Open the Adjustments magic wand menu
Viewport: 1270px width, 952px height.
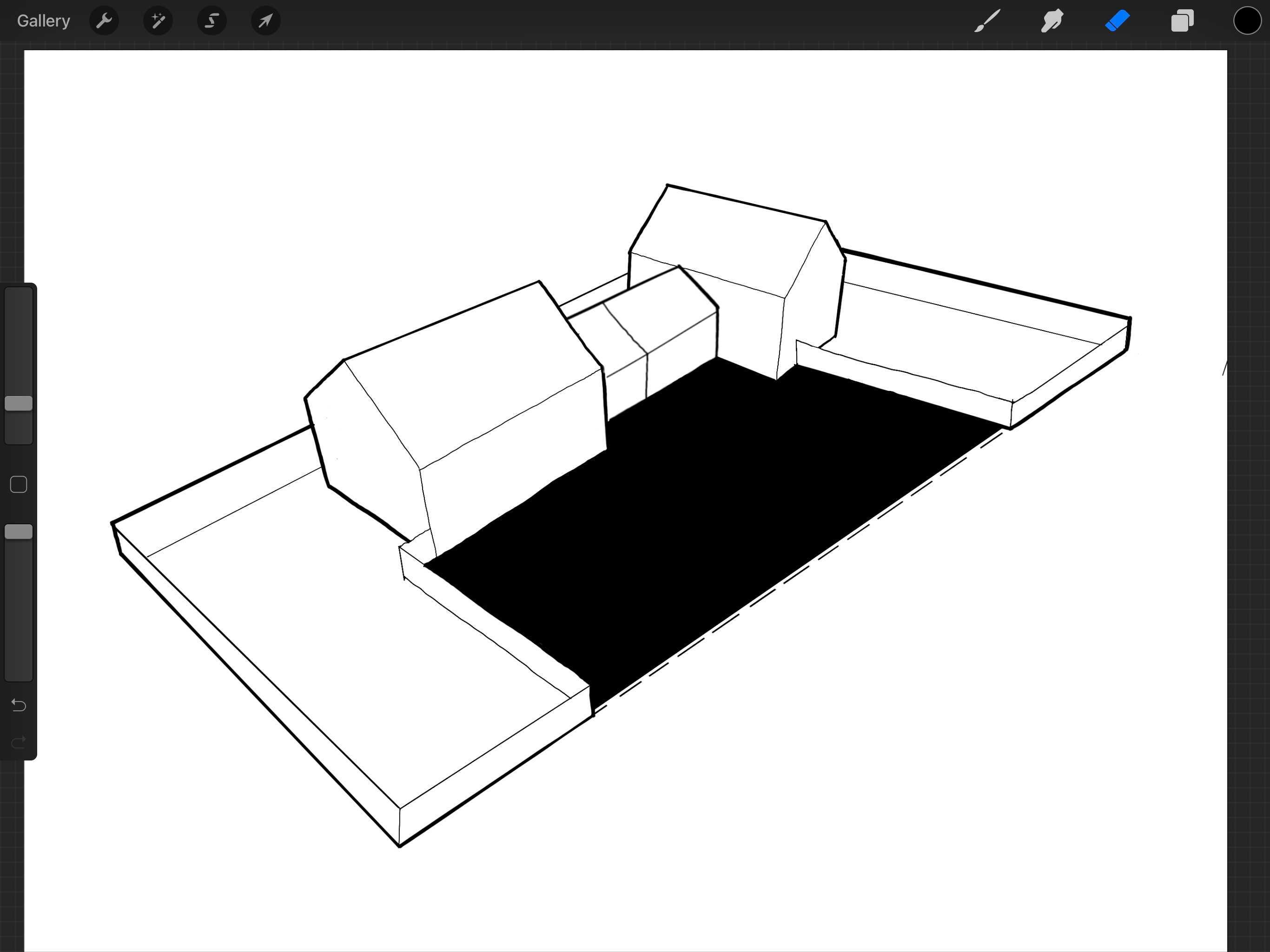click(158, 21)
